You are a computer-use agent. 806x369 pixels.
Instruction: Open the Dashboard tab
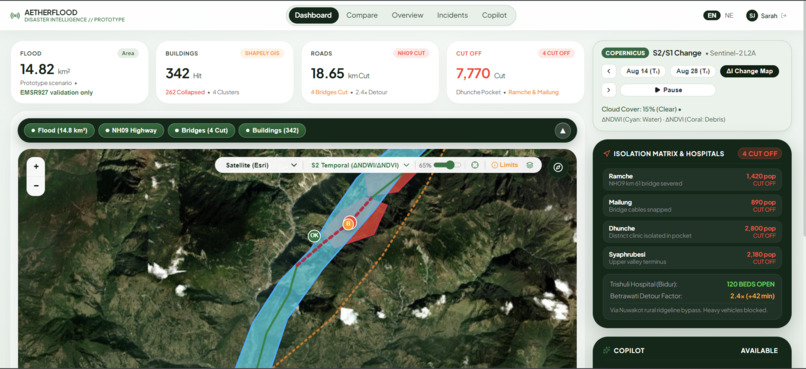click(x=313, y=15)
